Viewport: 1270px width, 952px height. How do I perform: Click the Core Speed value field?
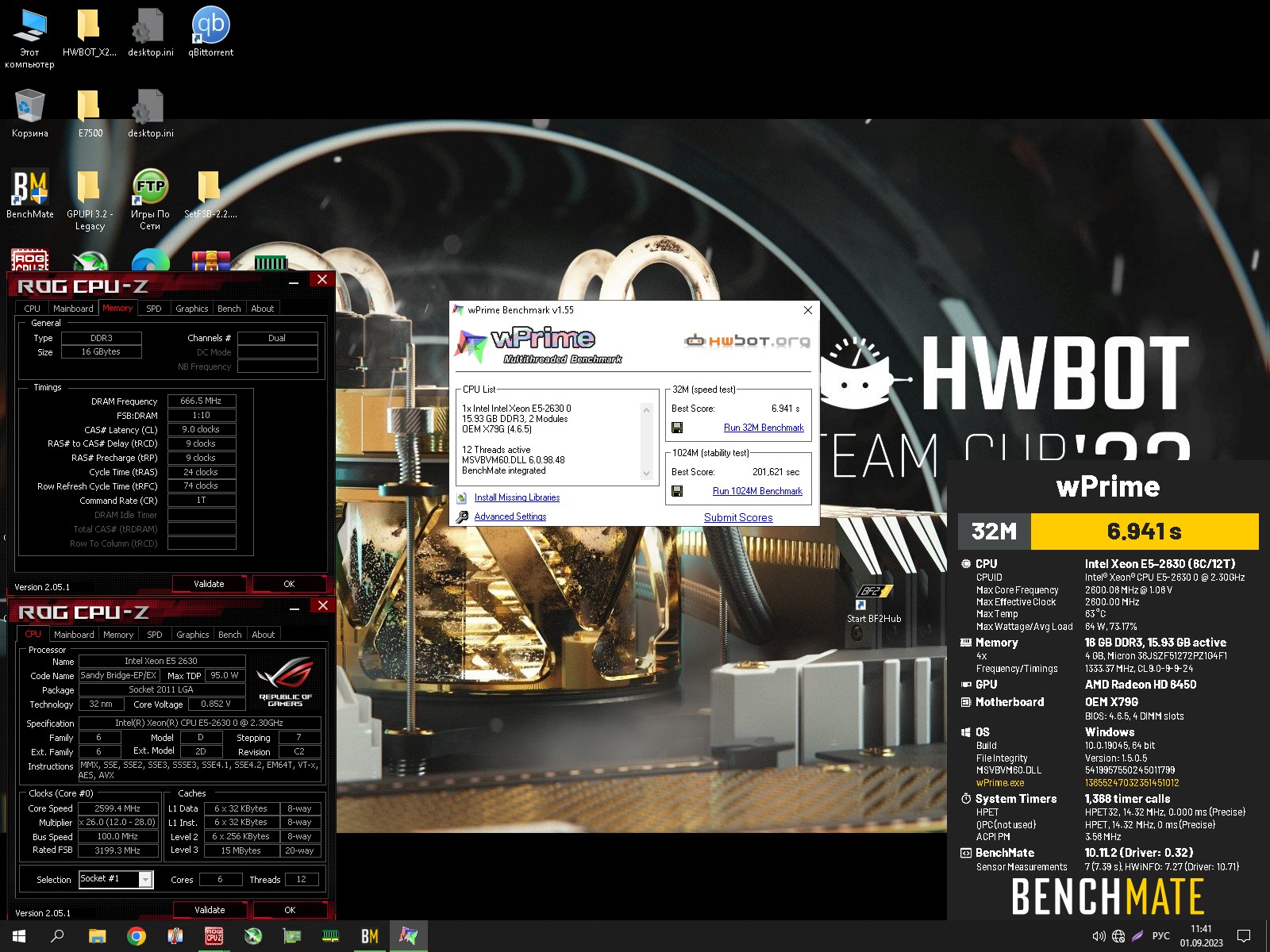pyautogui.click(x=117, y=808)
